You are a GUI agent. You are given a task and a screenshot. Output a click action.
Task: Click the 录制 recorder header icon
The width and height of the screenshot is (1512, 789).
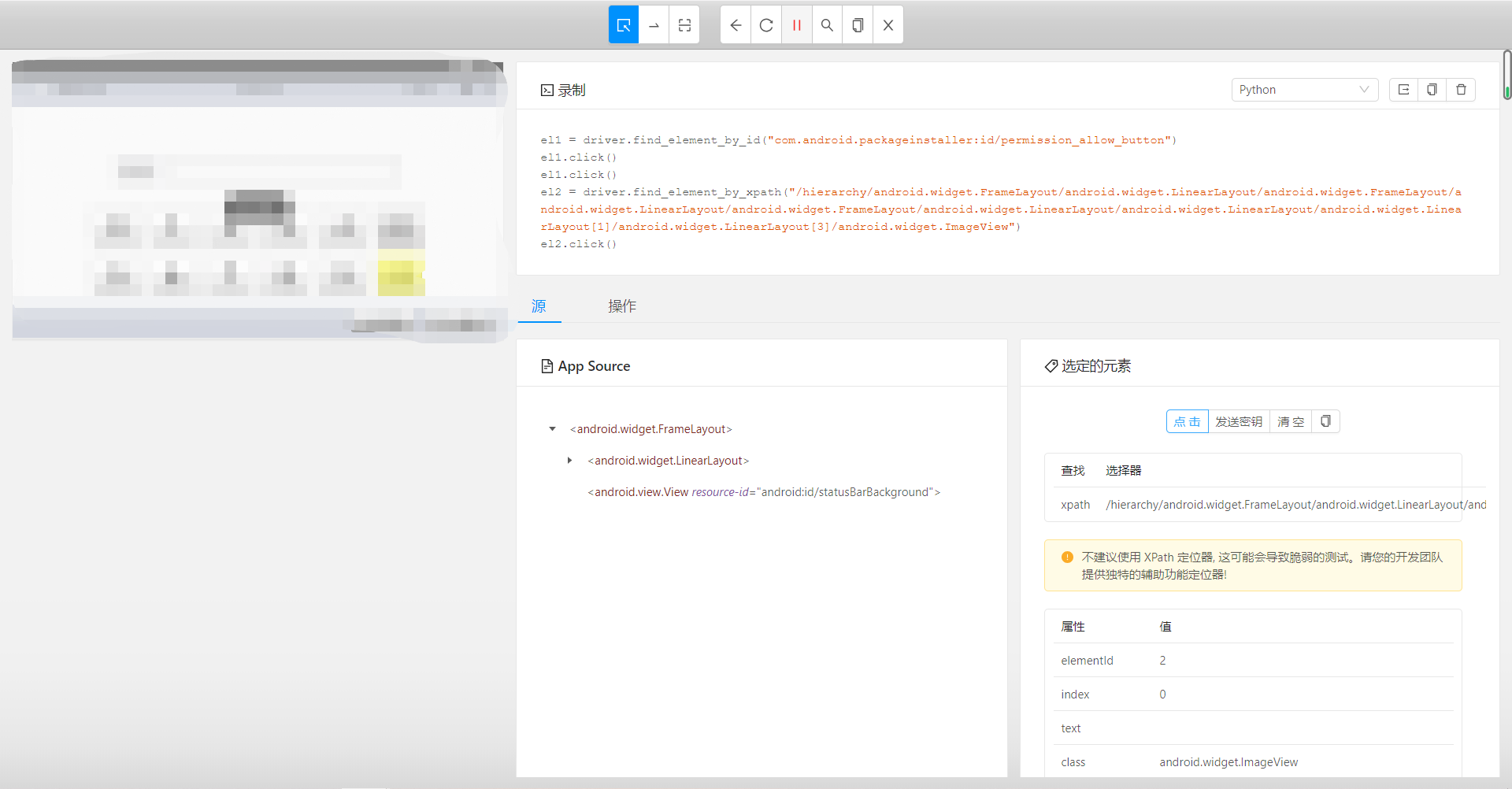point(547,91)
